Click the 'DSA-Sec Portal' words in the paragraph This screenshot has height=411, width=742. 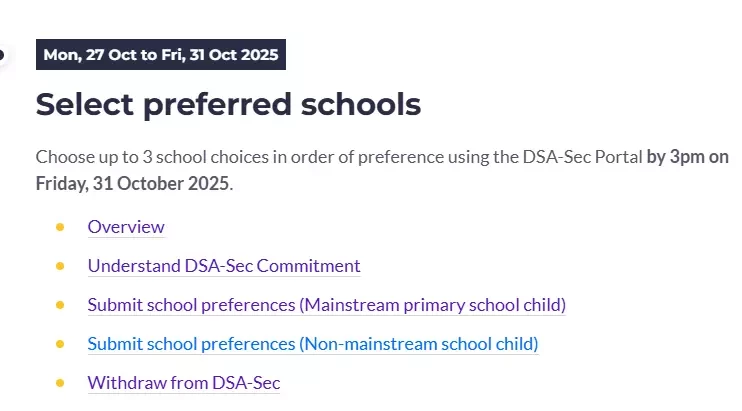(x=582, y=157)
